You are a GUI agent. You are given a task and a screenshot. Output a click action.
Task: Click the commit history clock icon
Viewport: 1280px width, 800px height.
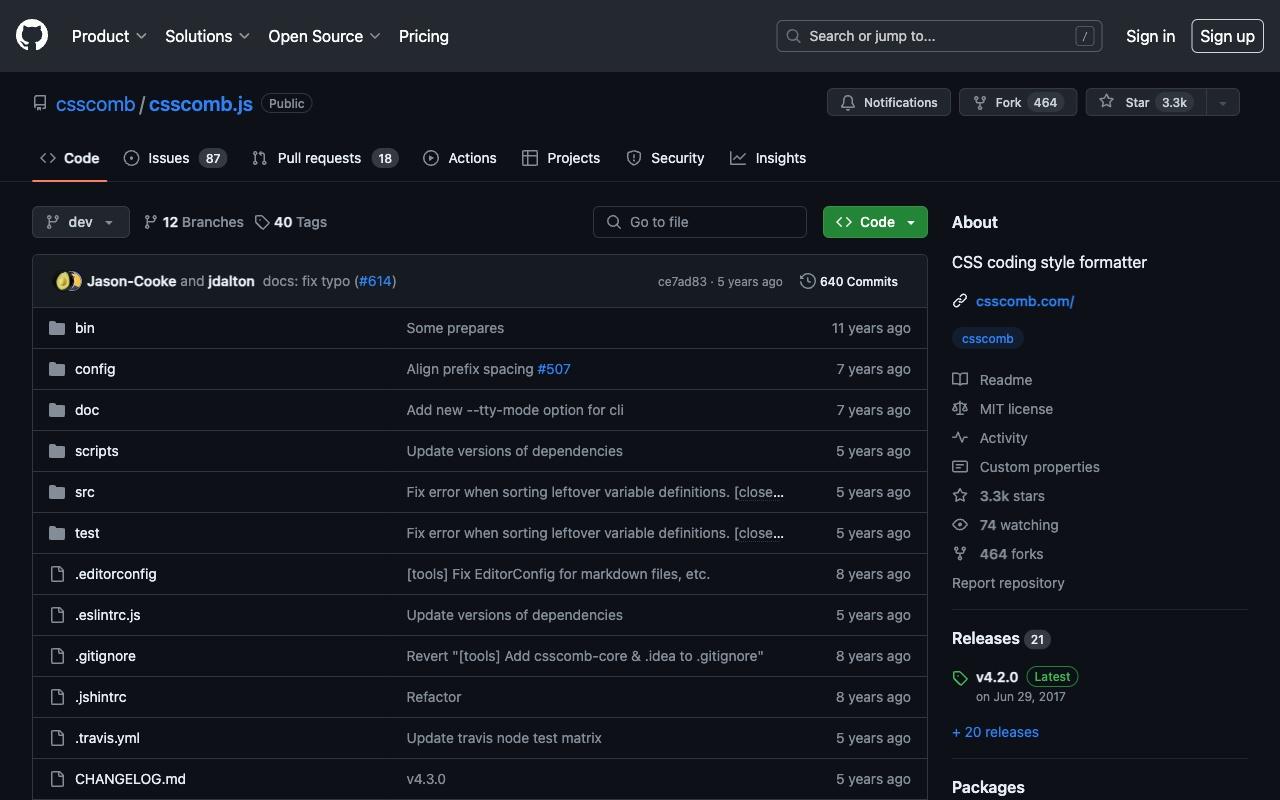pyautogui.click(x=808, y=281)
